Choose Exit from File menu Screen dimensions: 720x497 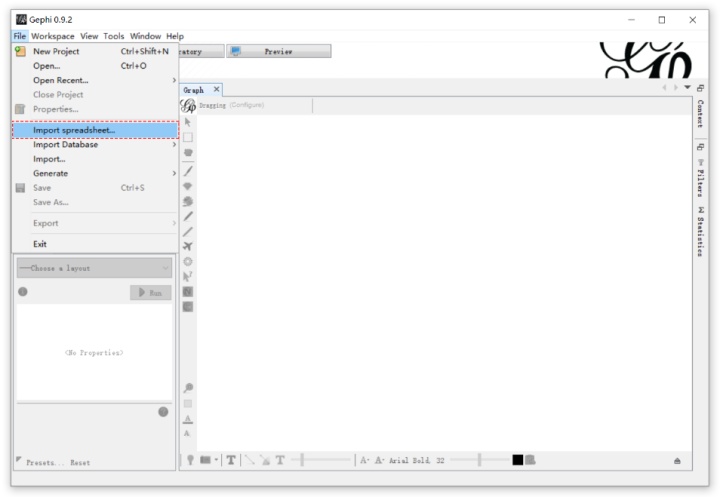(95, 244)
